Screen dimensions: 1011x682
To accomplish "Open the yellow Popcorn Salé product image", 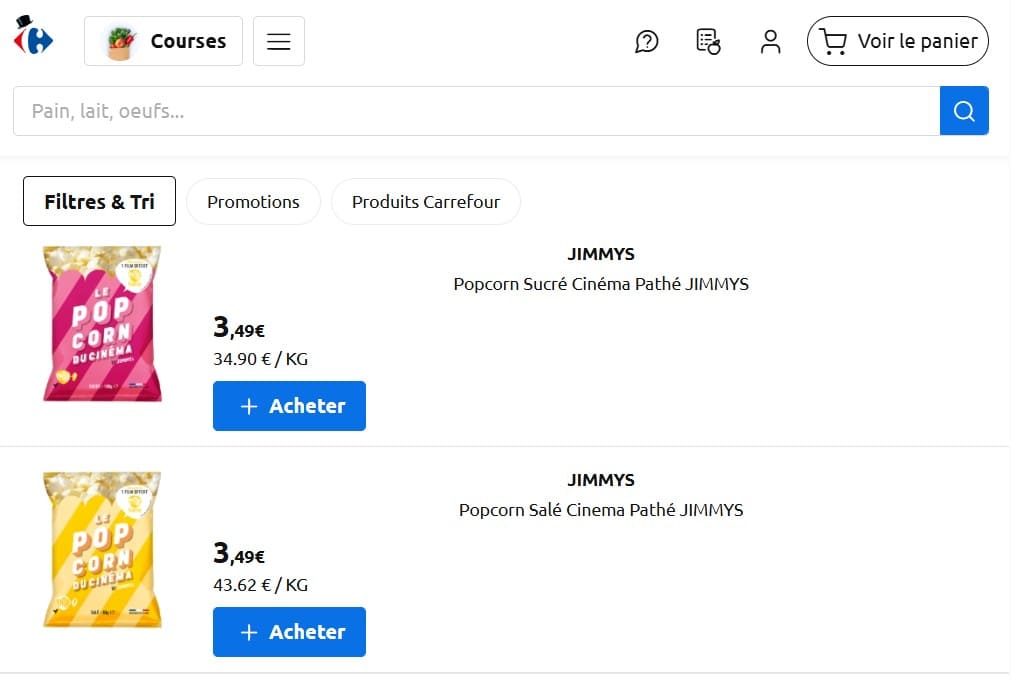I will pyautogui.click(x=102, y=549).
